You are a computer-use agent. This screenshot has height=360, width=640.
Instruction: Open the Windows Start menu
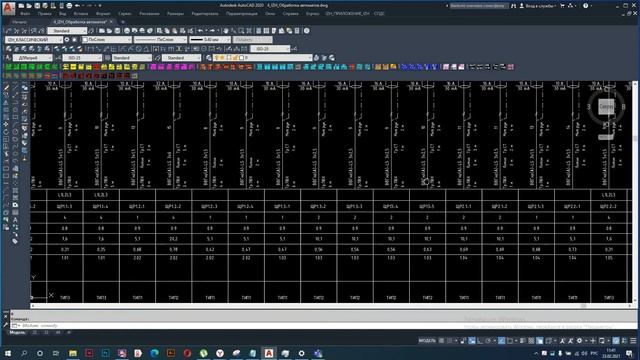[7, 353]
